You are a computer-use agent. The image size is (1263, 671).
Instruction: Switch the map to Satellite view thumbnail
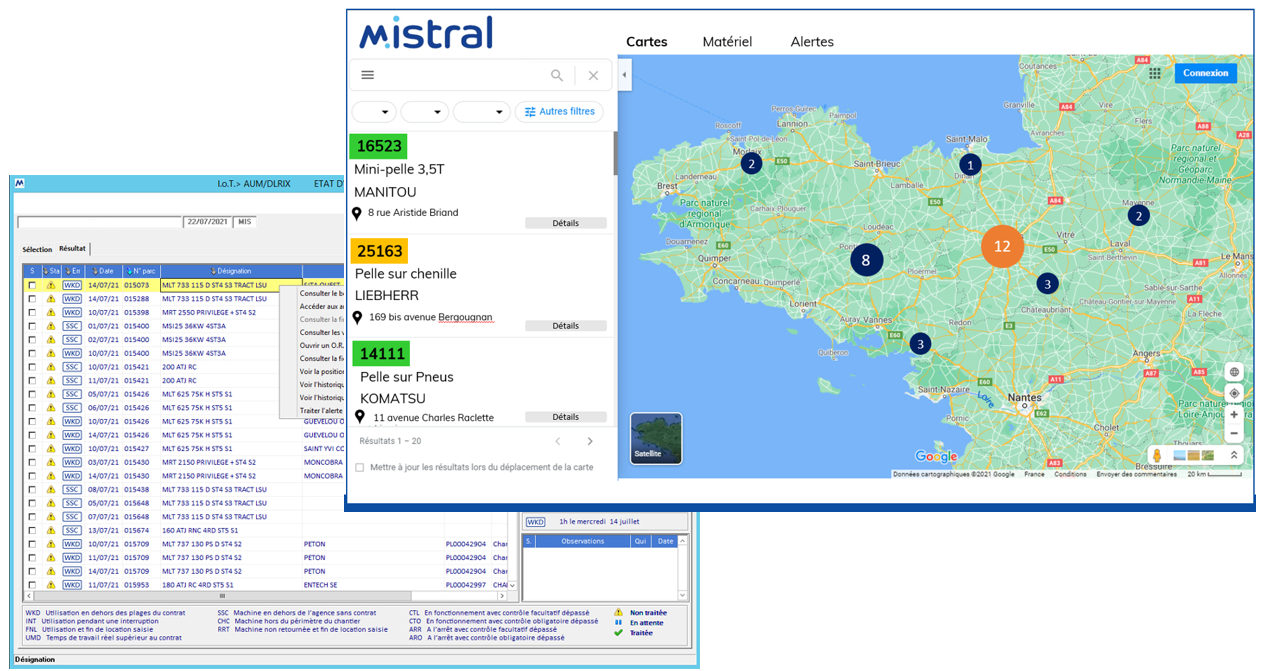point(656,438)
